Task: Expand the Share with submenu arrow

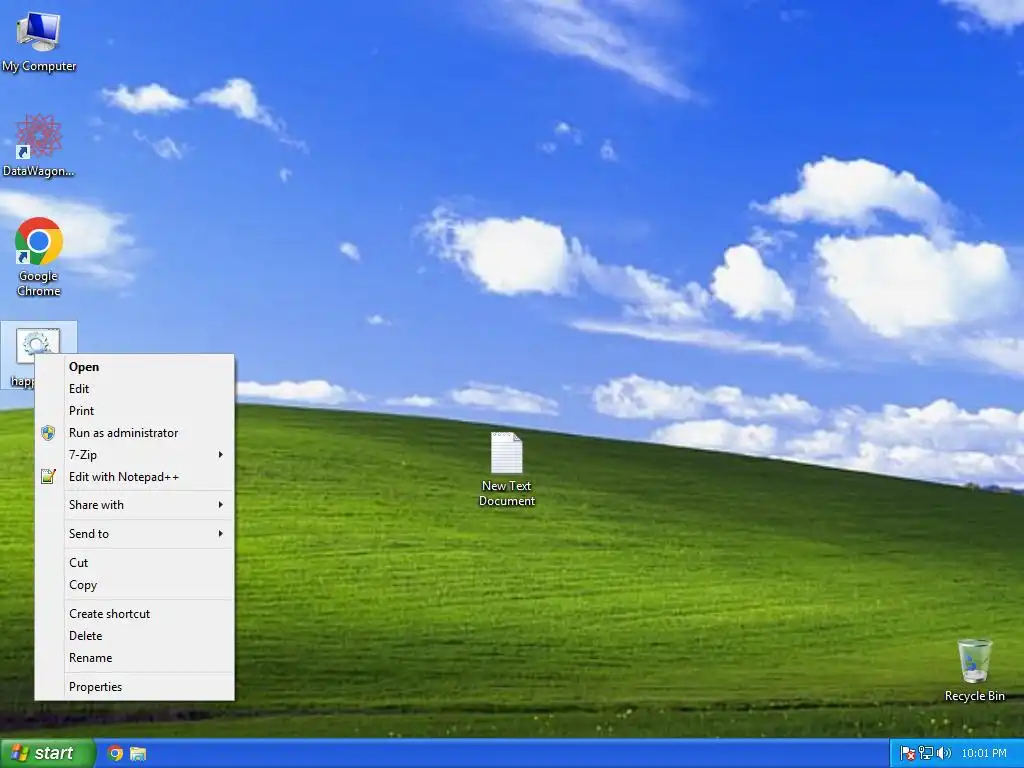Action: 221,505
